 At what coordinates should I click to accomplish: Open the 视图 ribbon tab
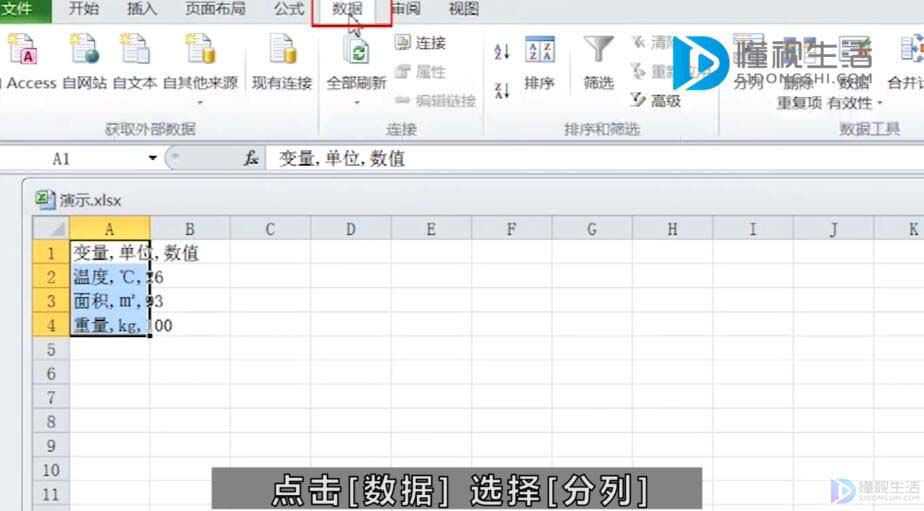464,9
